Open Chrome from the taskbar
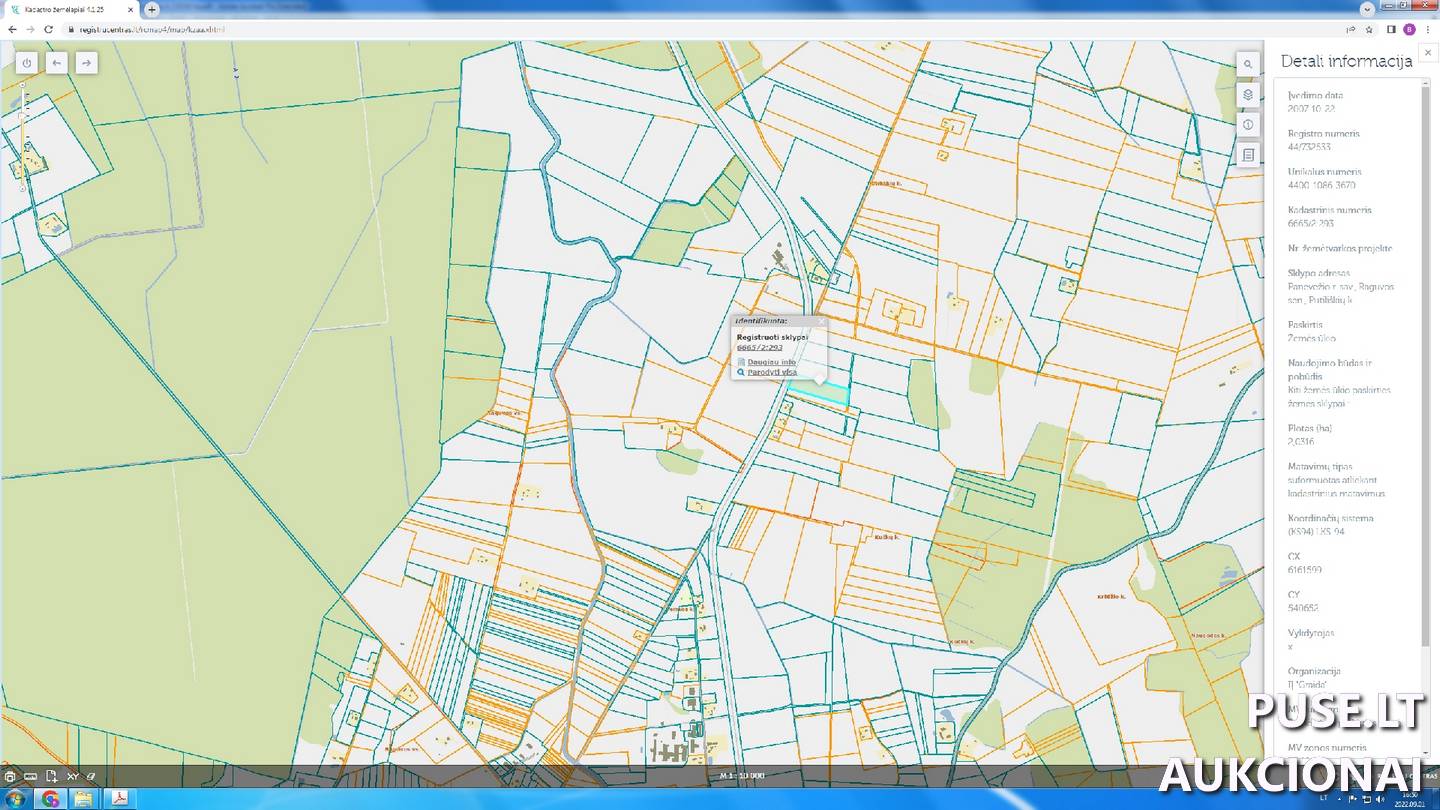 [x=50, y=798]
